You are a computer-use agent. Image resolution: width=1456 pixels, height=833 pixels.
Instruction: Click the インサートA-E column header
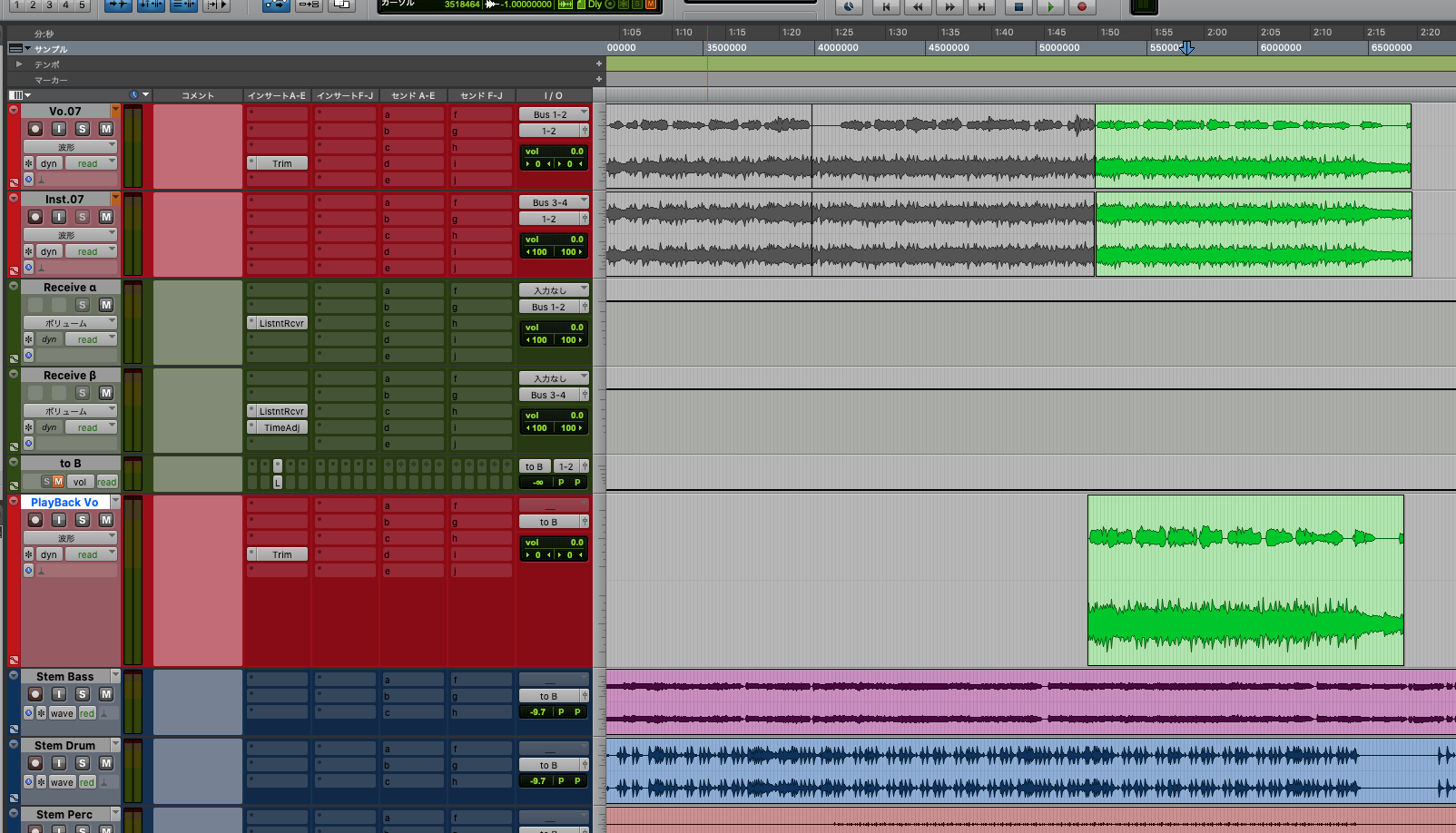coord(277,95)
